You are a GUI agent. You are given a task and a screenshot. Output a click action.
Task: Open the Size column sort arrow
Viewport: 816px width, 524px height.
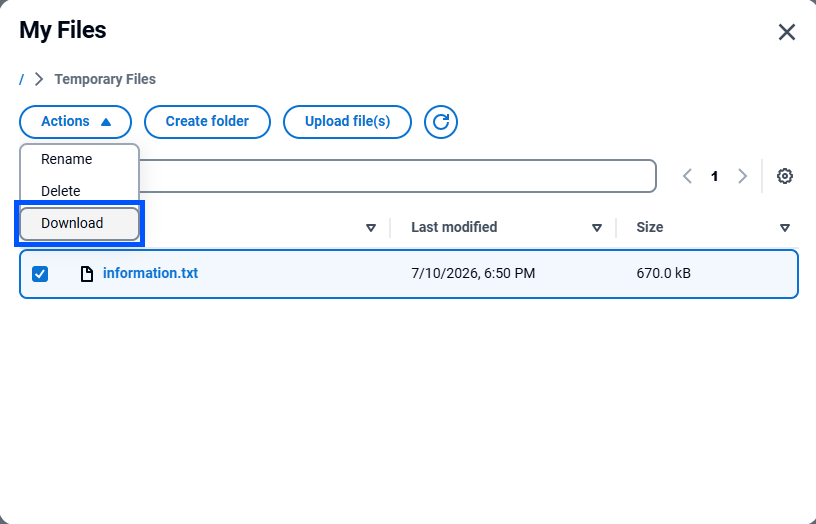(785, 228)
